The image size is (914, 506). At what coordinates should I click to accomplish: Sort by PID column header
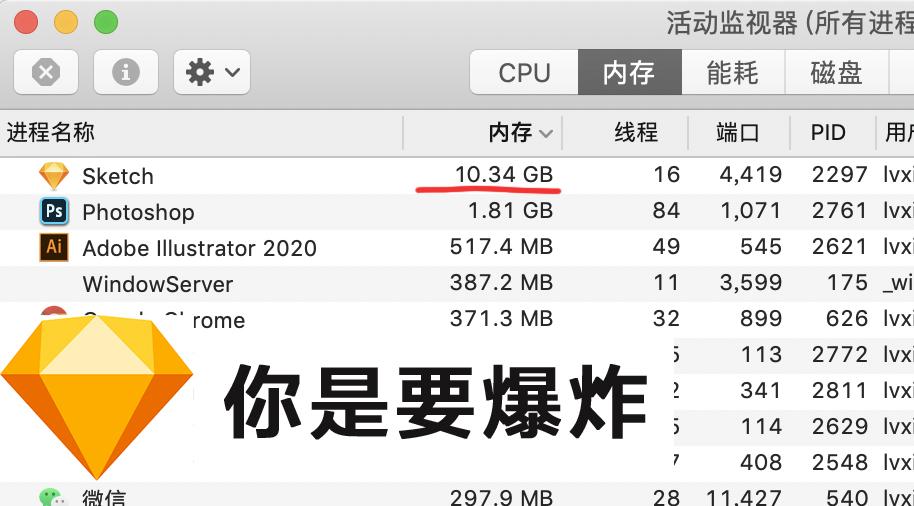tap(828, 132)
